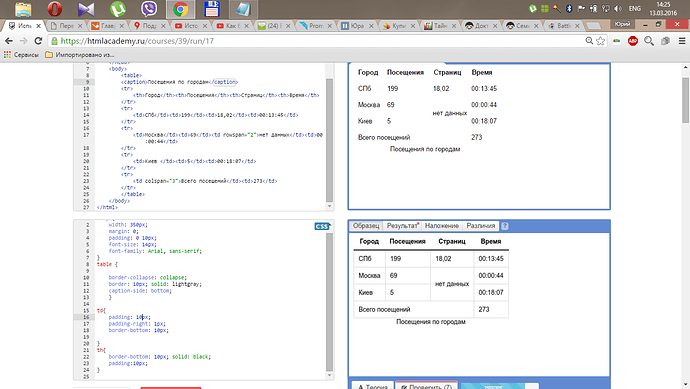This screenshot has width=690, height=389.
Task: Open the Импортировано из... bookmarks folder
Action: click(x=80, y=55)
